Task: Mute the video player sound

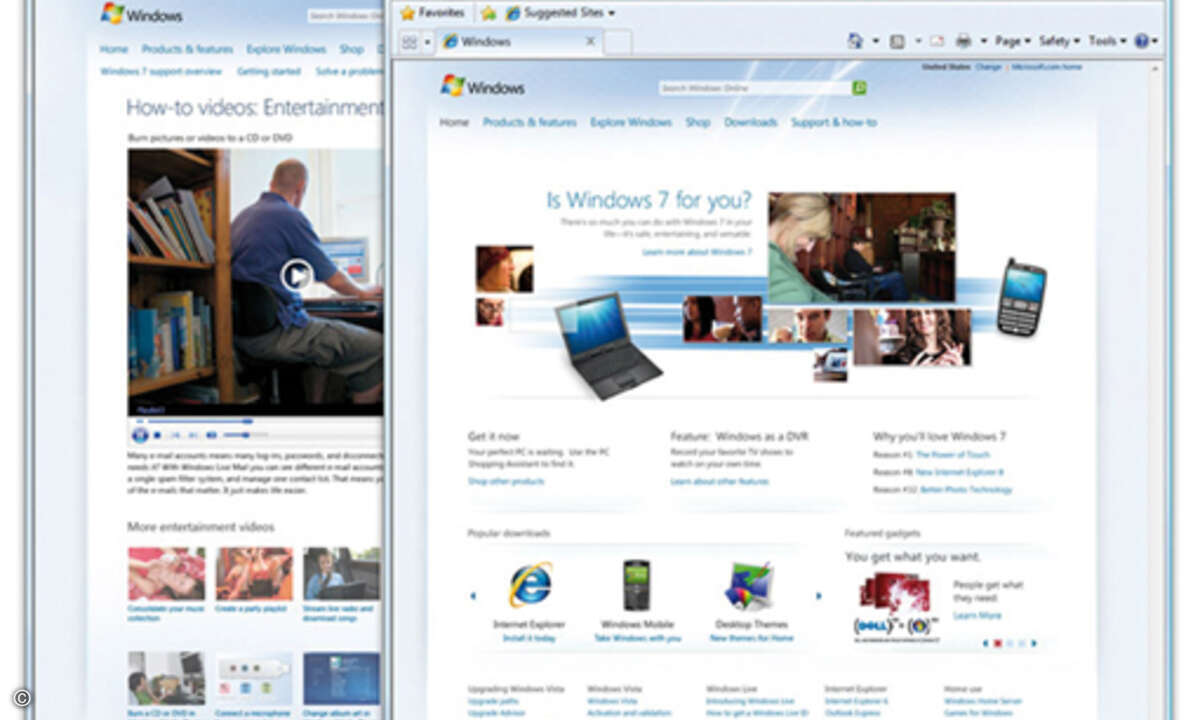Action: pos(211,435)
